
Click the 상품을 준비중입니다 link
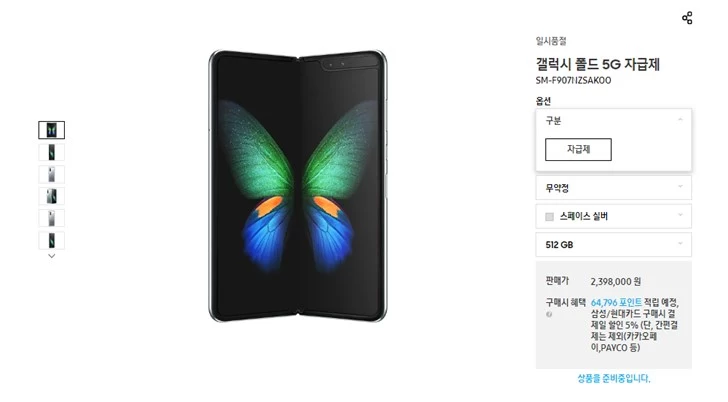coord(614,378)
